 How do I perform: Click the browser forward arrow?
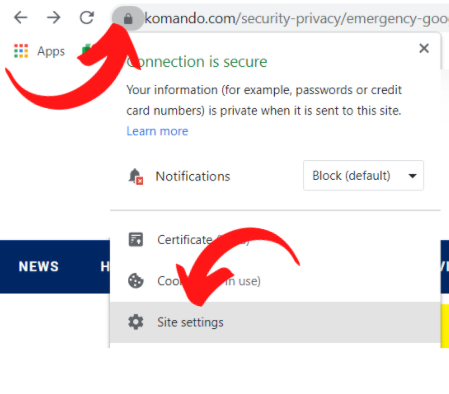pos(54,17)
